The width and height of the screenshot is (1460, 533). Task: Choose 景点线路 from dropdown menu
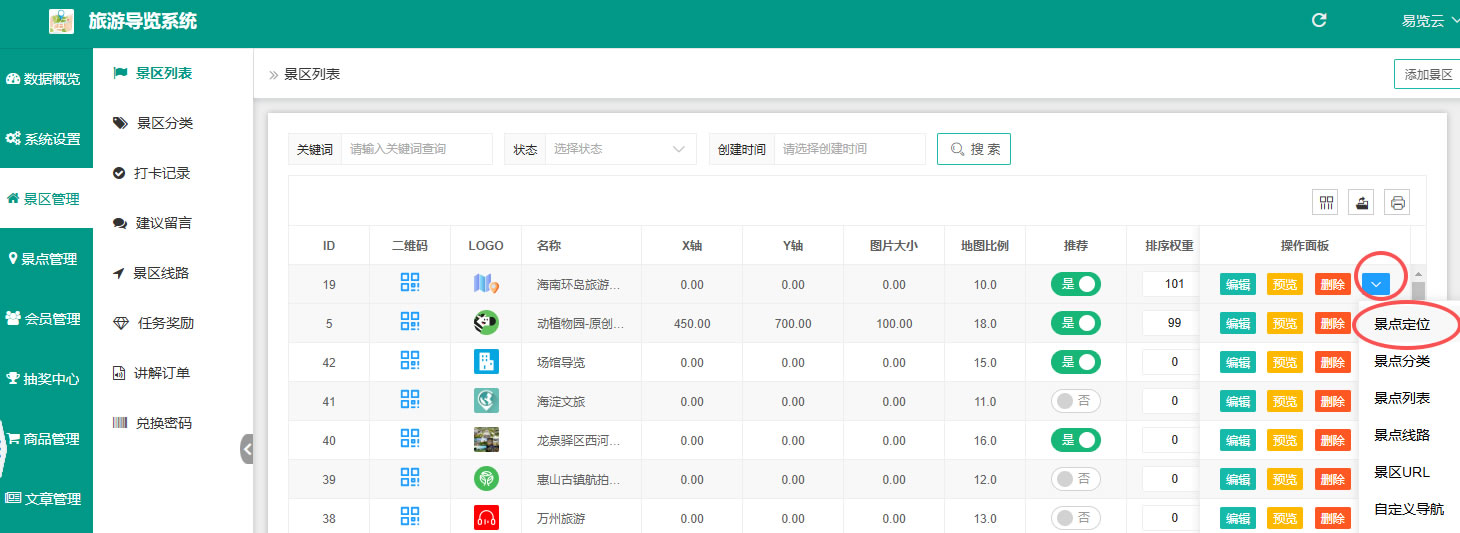(1402, 435)
